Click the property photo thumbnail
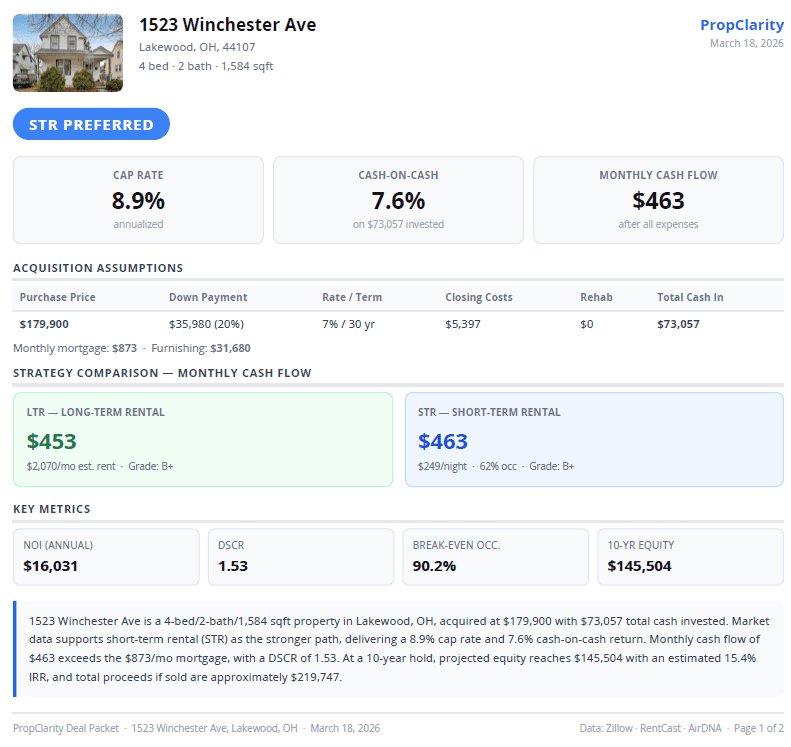Viewport: 791px width, 747px height. (67, 53)
